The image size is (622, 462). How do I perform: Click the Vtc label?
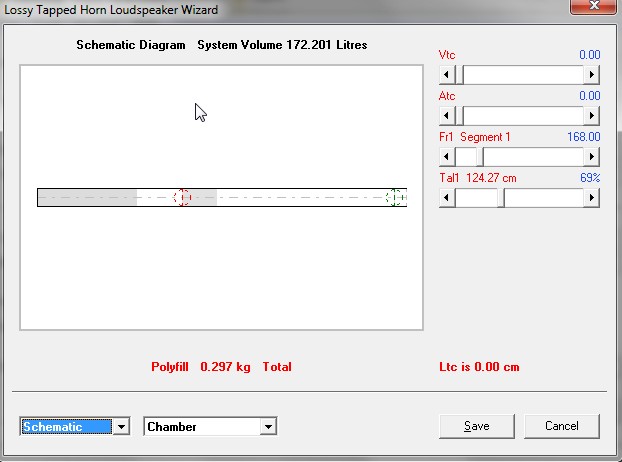point(447,55)
